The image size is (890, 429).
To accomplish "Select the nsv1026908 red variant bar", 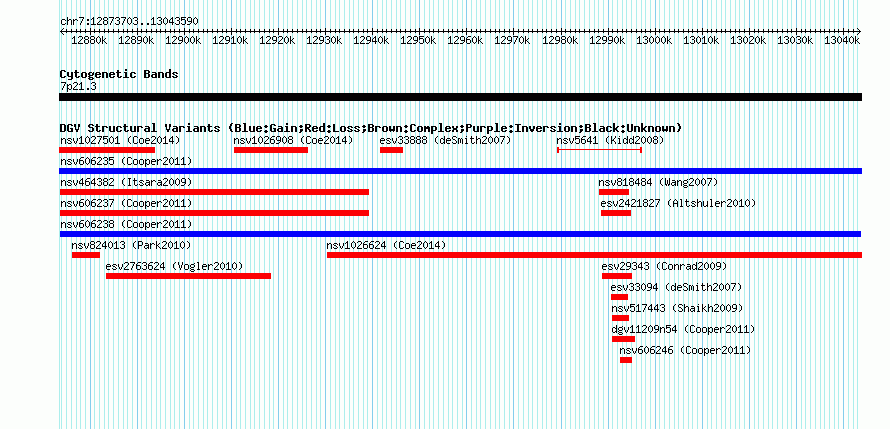I will pyautogui.click(x=271, y=150).
